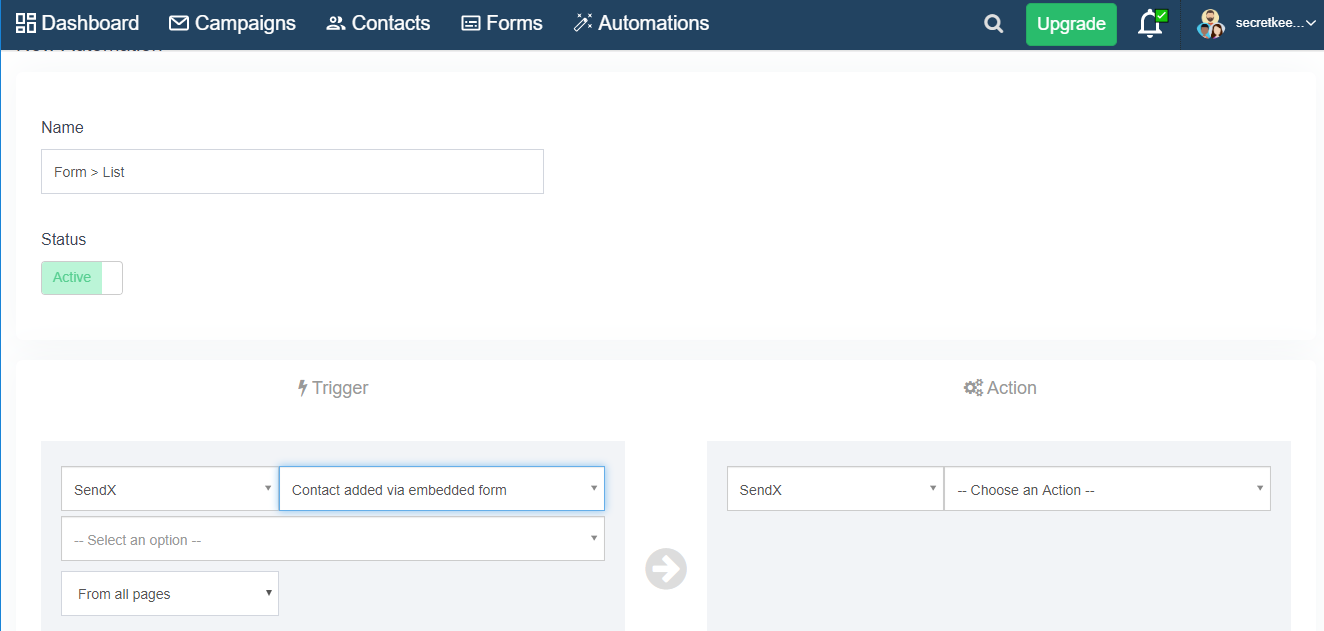Screen dimensions: 1324x631
Task: Go to Campaigns section
Action: tap(232, 23)
